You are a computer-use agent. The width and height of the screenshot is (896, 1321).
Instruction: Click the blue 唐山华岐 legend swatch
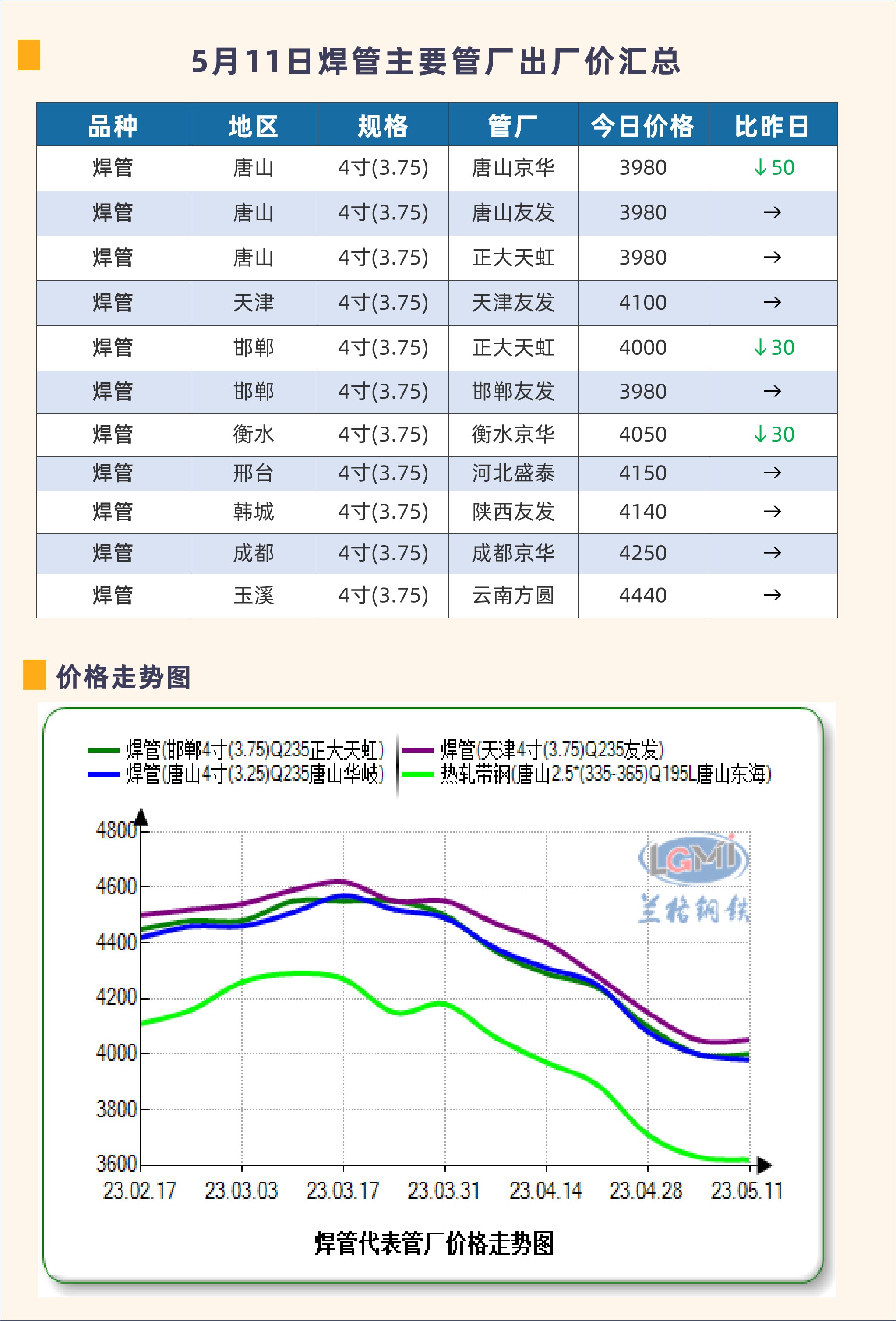point(103,774)
